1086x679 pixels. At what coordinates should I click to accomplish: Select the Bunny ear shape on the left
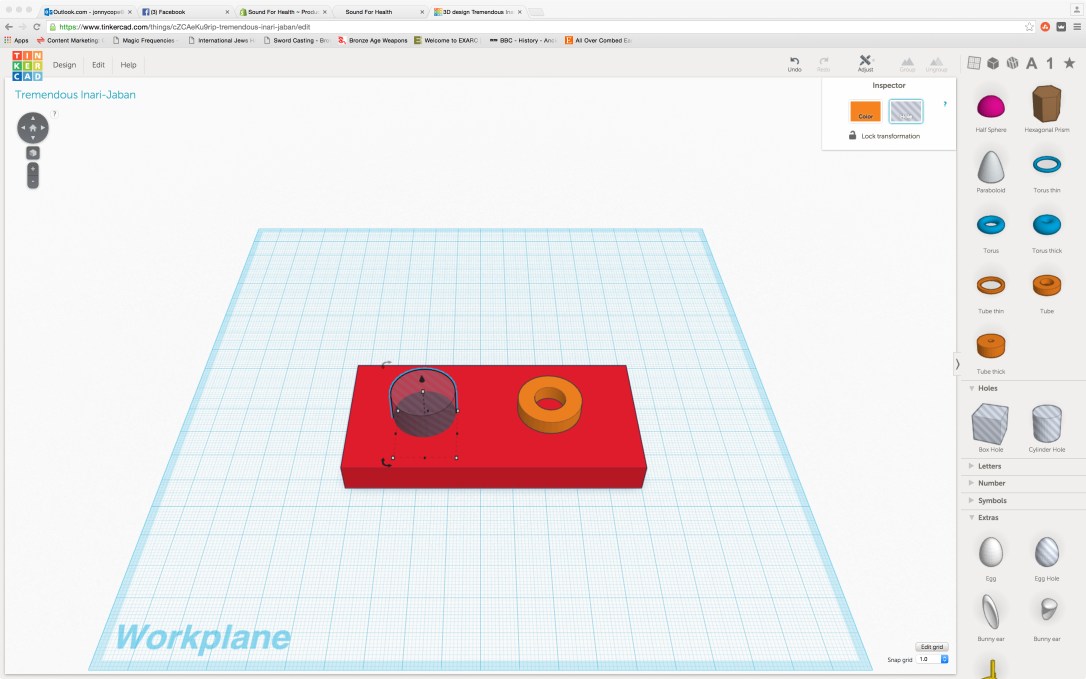[991, 610]
